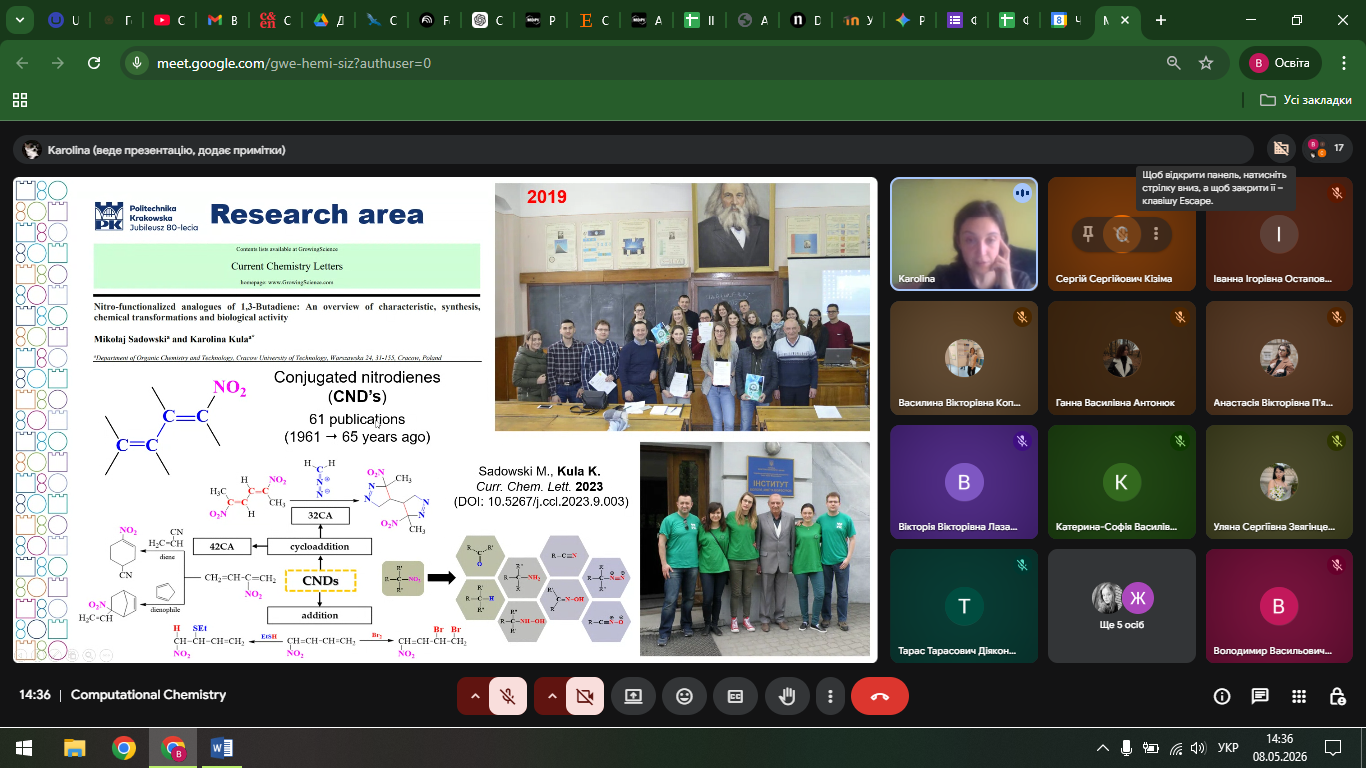Leave the call with red button
The width and height of the screenshot is (1366, 768).
(x=880, y=696)
